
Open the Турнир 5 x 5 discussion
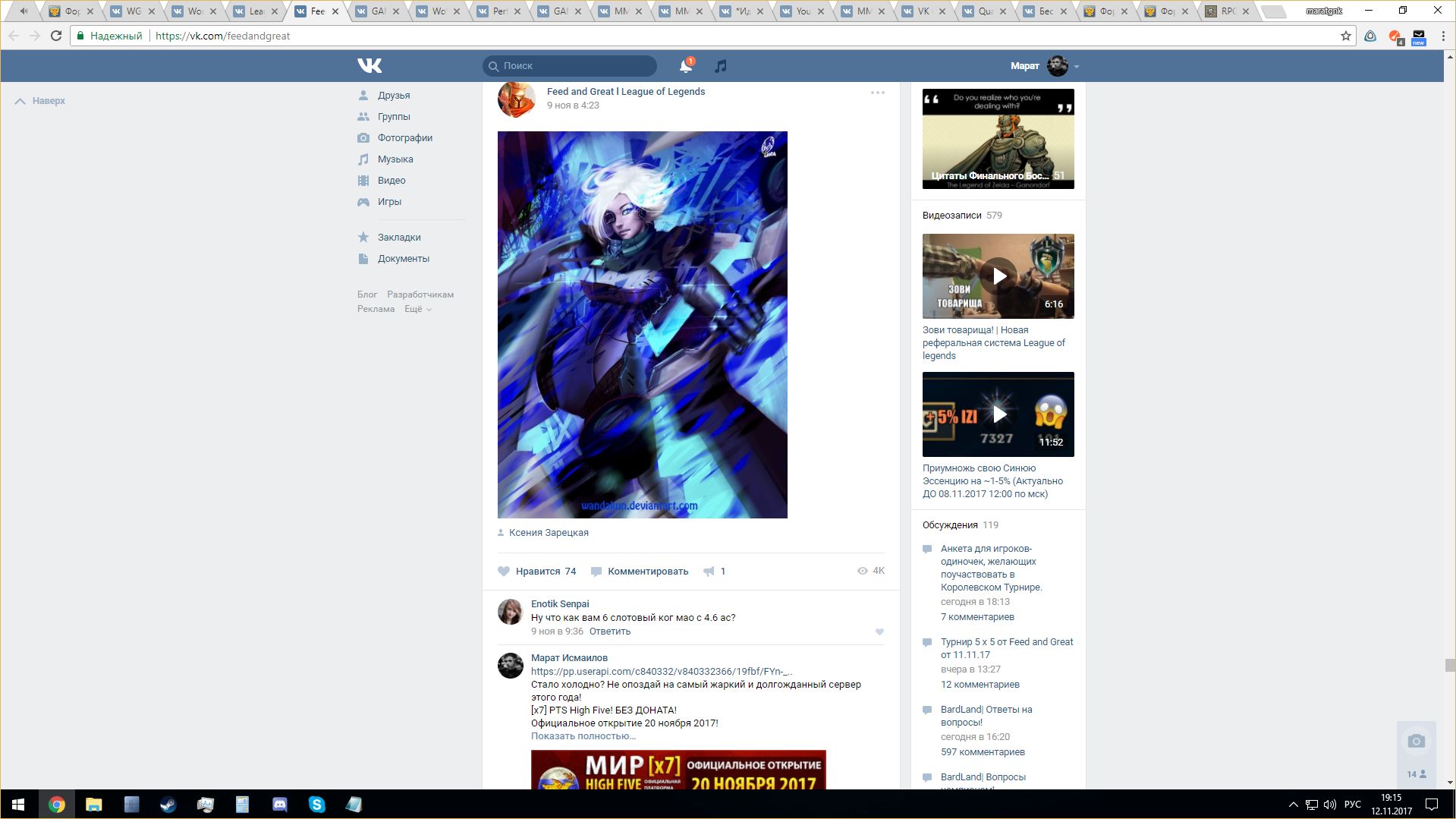(x=1007, y=648)
